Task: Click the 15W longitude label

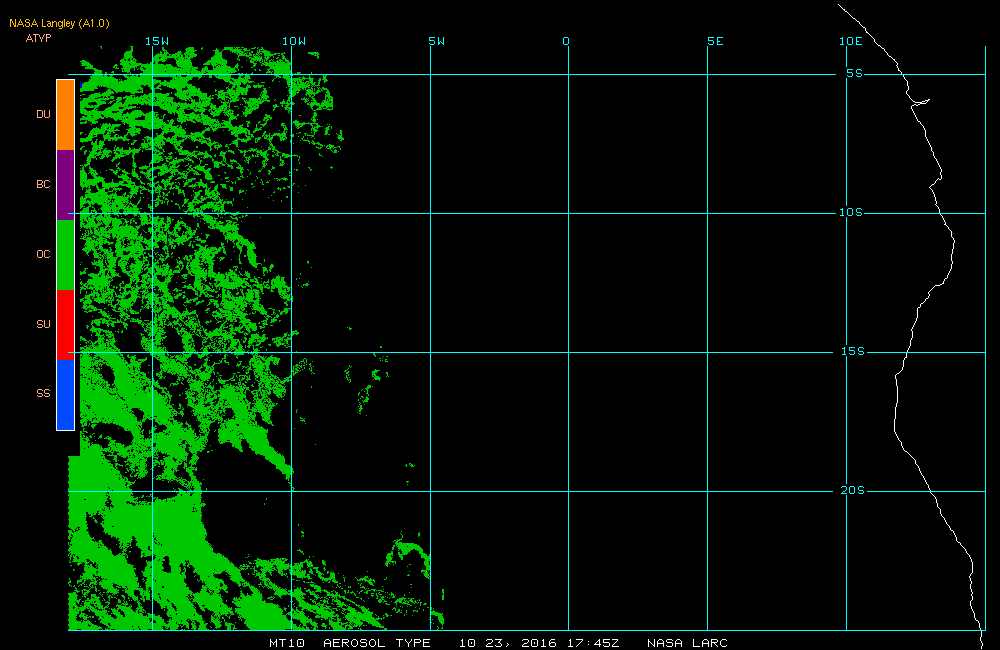Action: [156, 41]
